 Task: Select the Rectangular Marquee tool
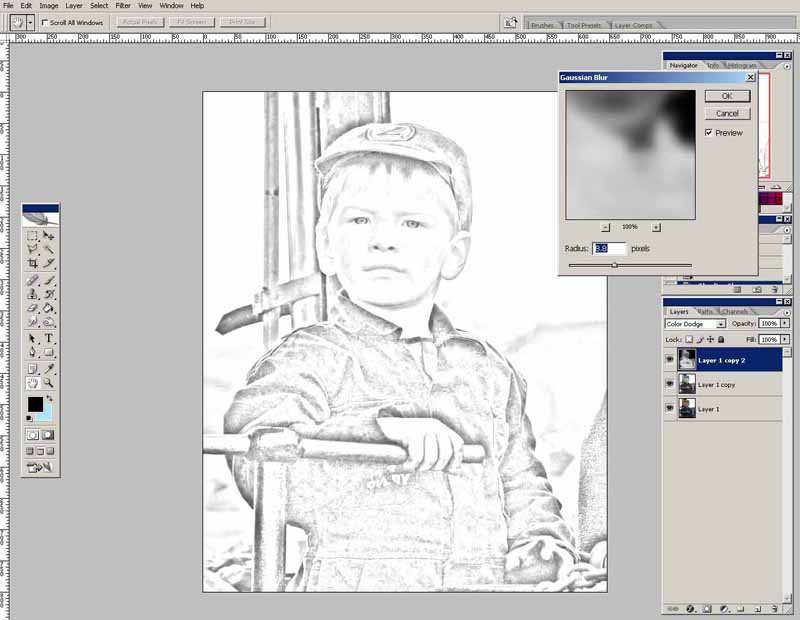click(33, 236)
